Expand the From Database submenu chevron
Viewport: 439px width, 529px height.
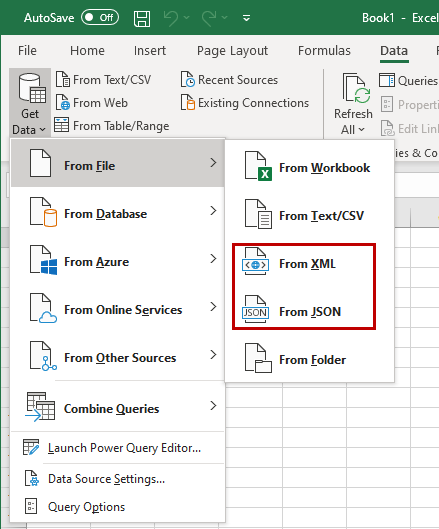click(x=213, y=211)
